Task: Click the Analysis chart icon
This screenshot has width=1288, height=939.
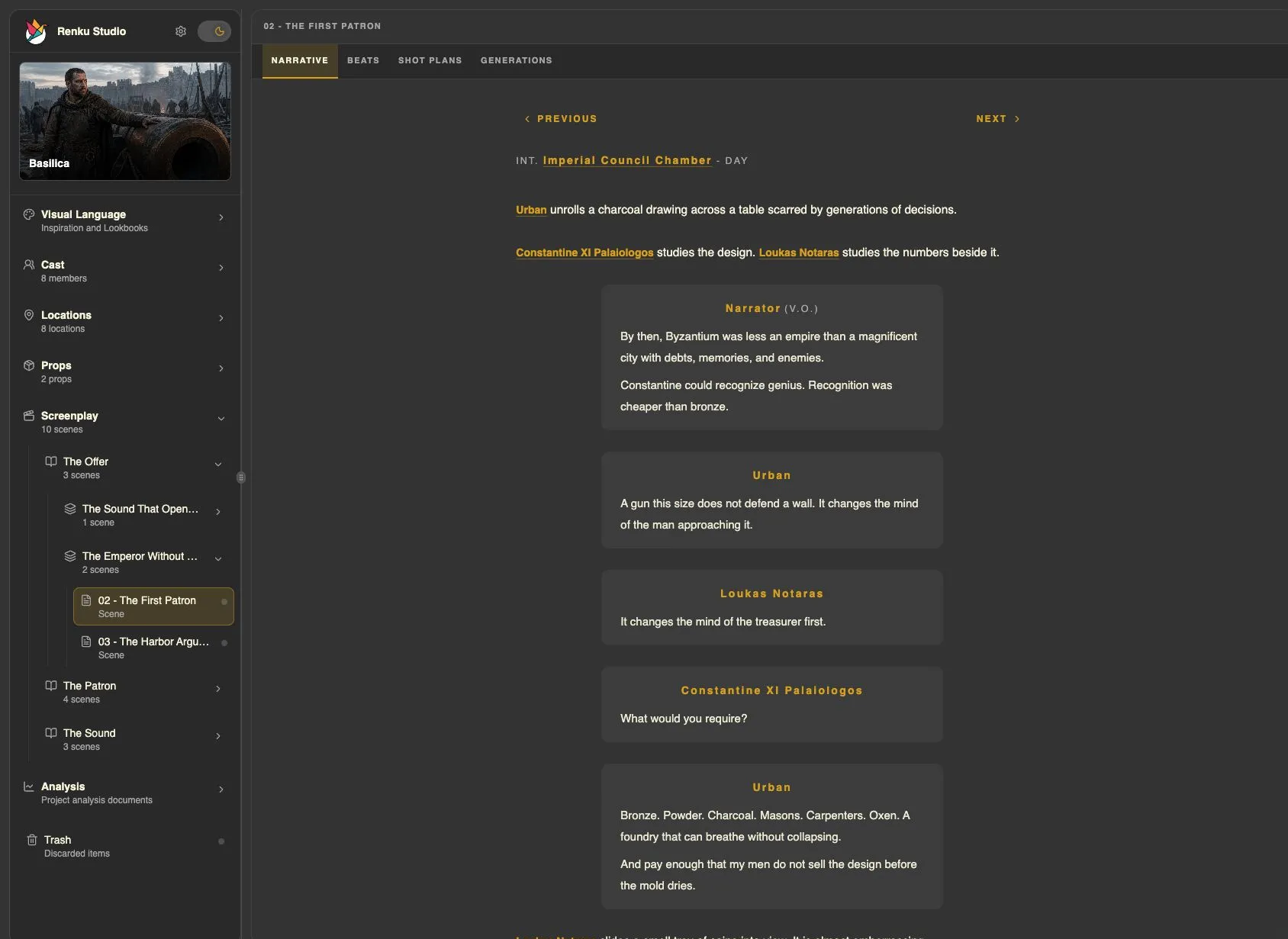Action: coord(29,786)
